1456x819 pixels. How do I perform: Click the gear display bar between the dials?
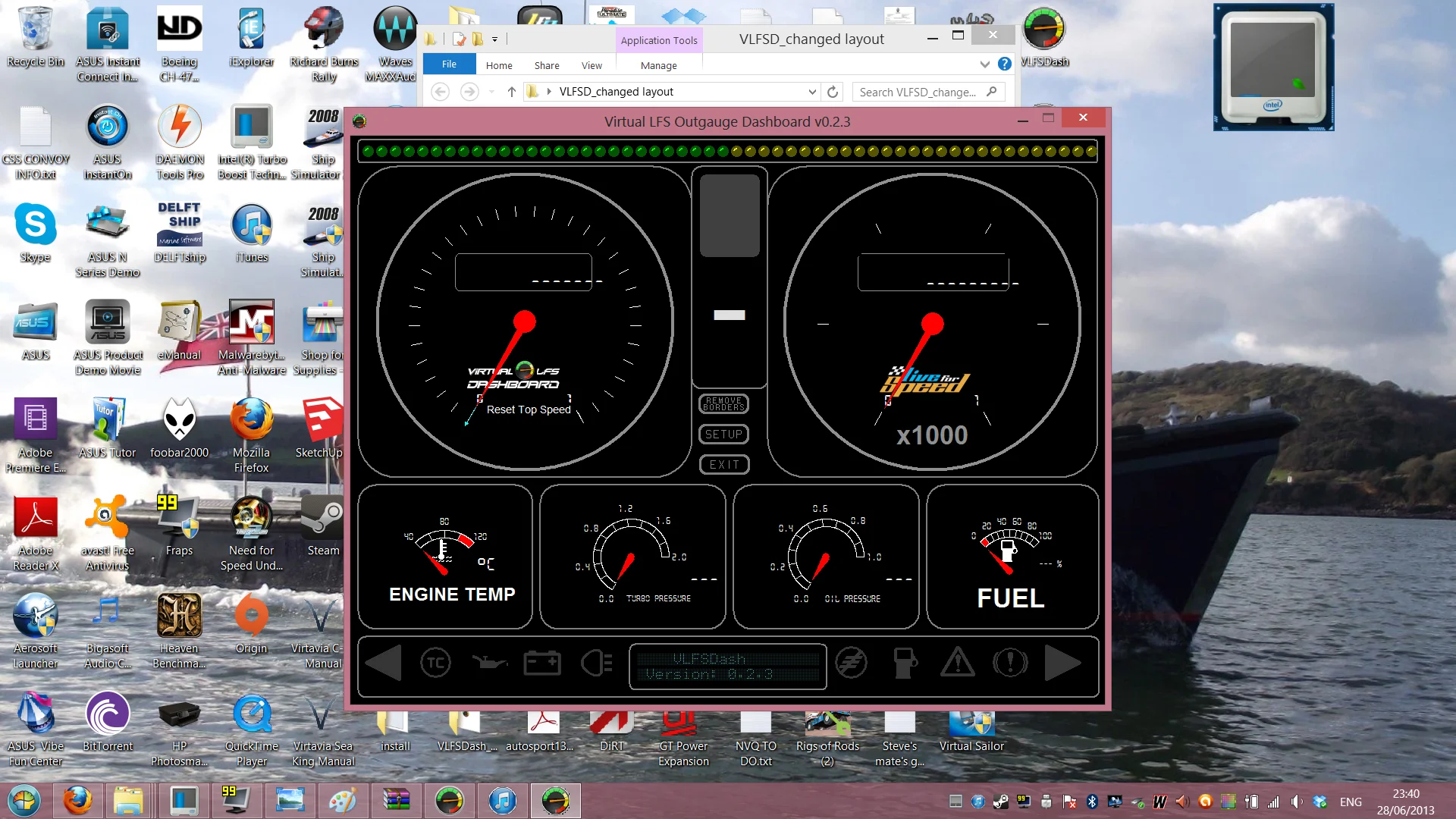point(730,315)
